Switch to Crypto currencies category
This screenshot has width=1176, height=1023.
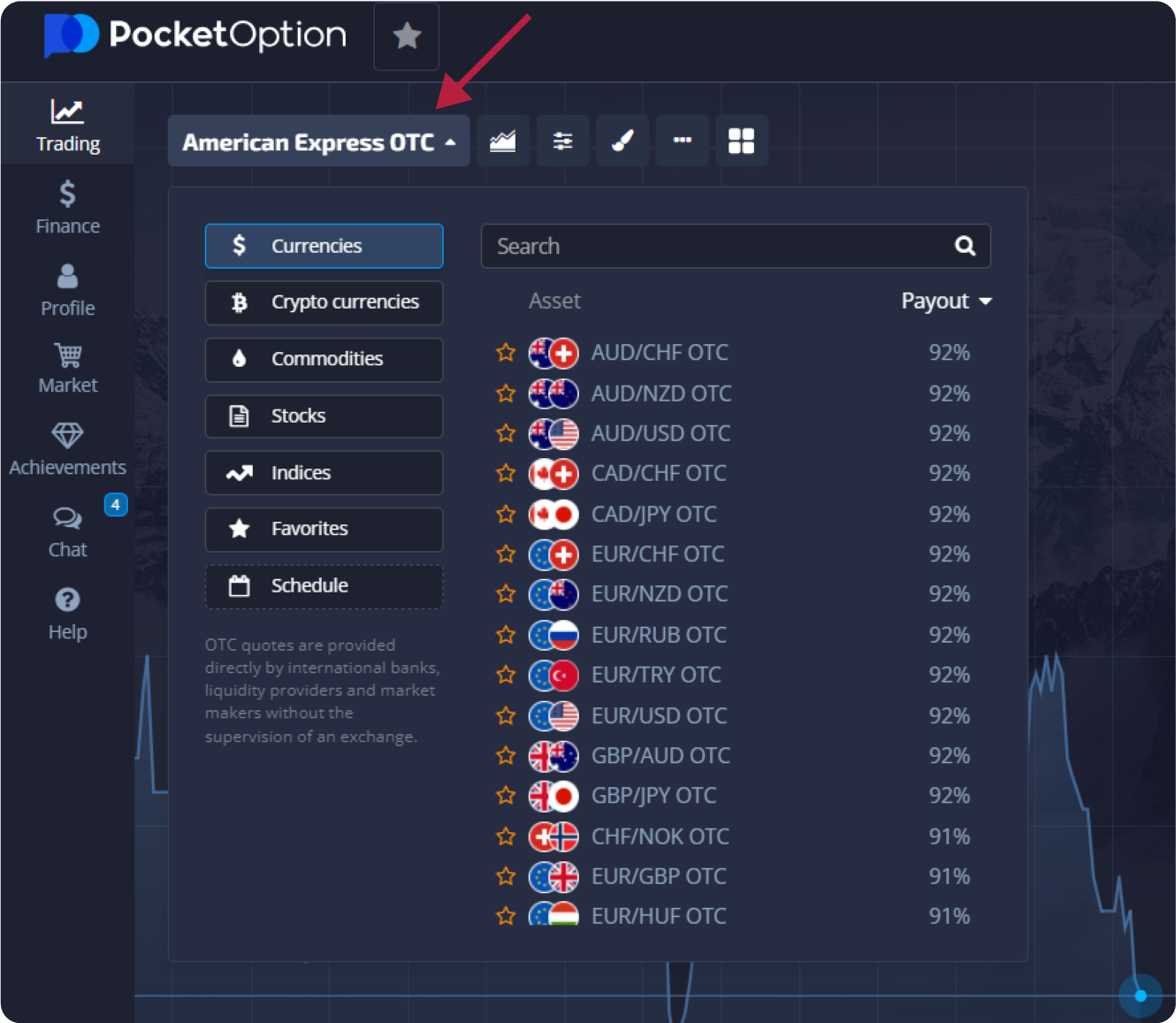(x=325, y=302)
